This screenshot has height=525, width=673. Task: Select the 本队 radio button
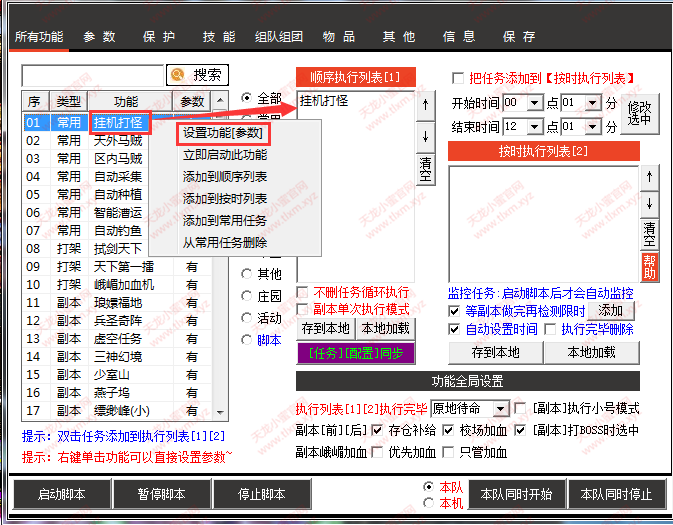pyautogui.click(x=428, y=486)
